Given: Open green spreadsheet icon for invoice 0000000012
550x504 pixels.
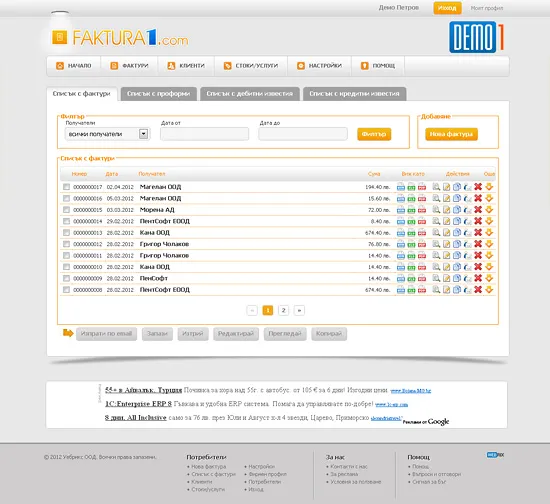Looking at the screenshot, I should tap(411, 244).
